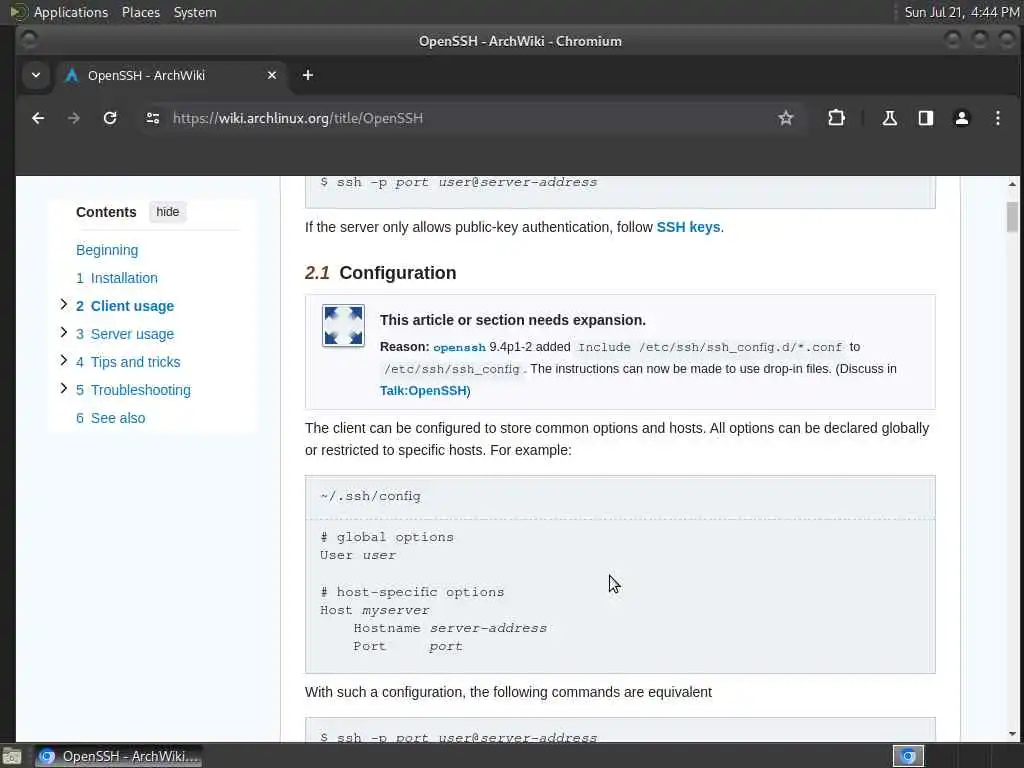Open the profile avatar menu
Viewport: 1024px width, 768px height.
coord(961,118)
